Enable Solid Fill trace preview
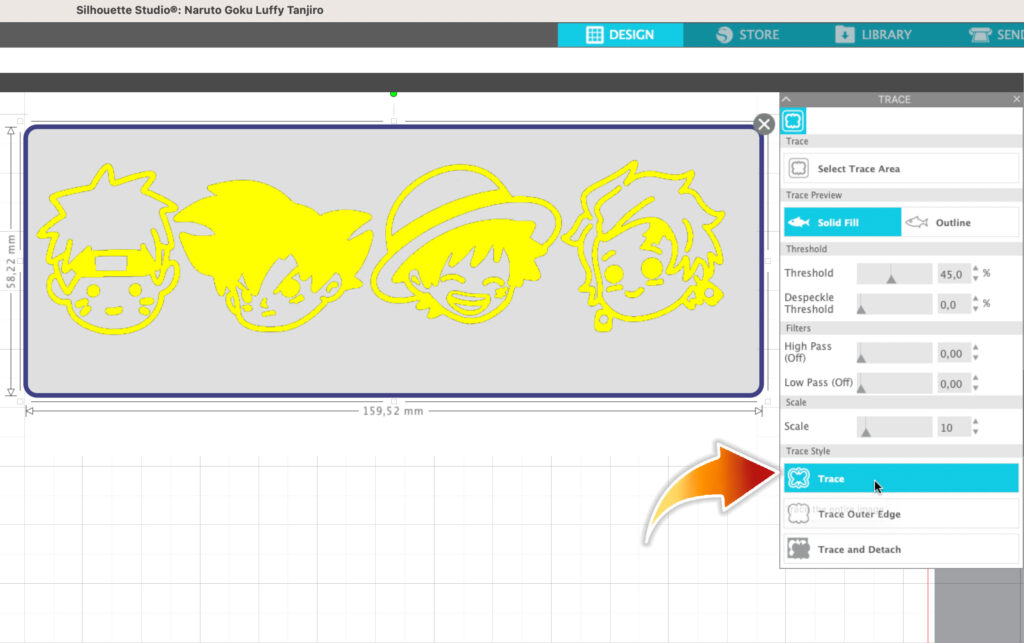1024x643 pixels. pos(843,222)
